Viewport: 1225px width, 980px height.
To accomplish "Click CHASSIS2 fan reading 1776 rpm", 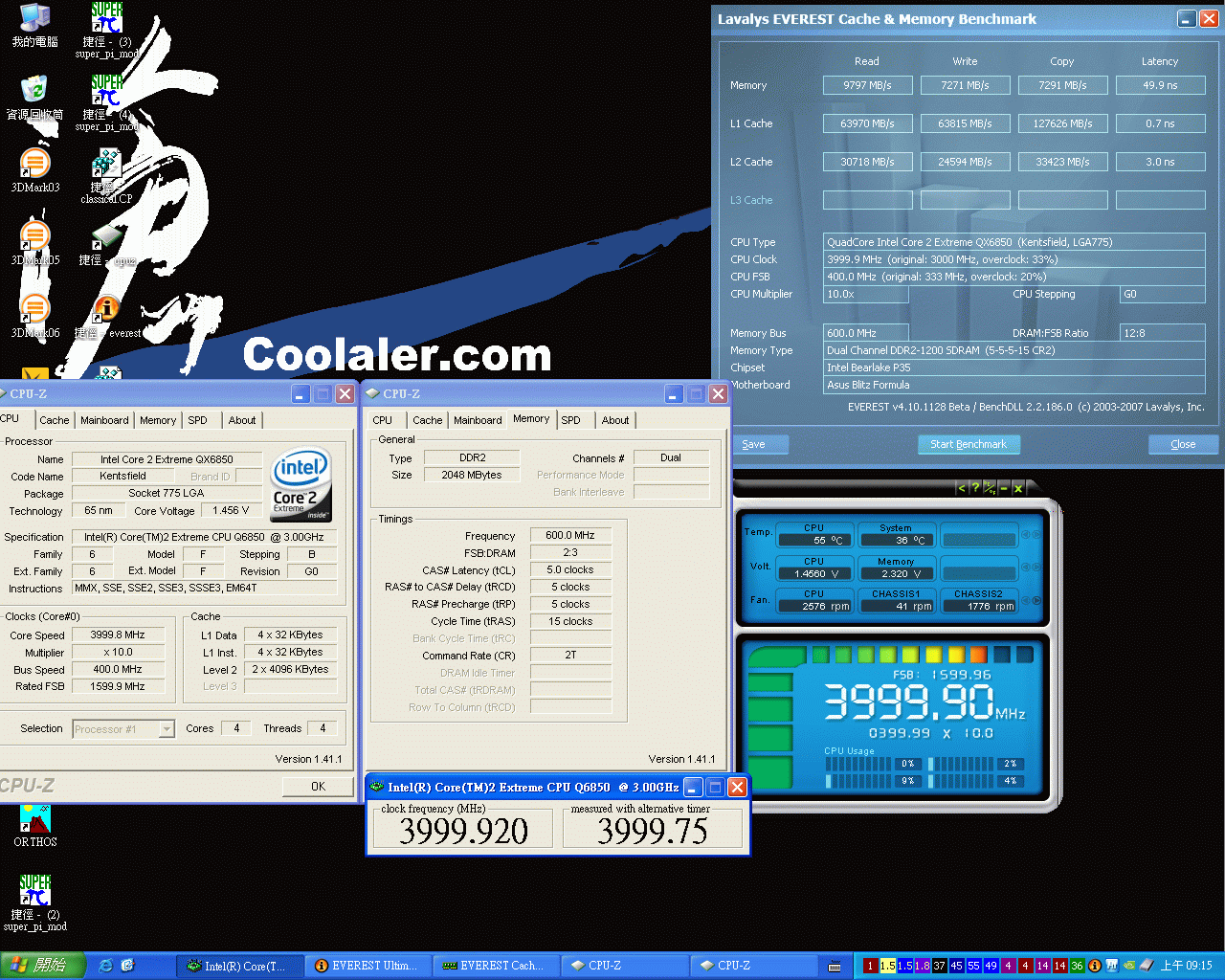I will pos(978,606).
